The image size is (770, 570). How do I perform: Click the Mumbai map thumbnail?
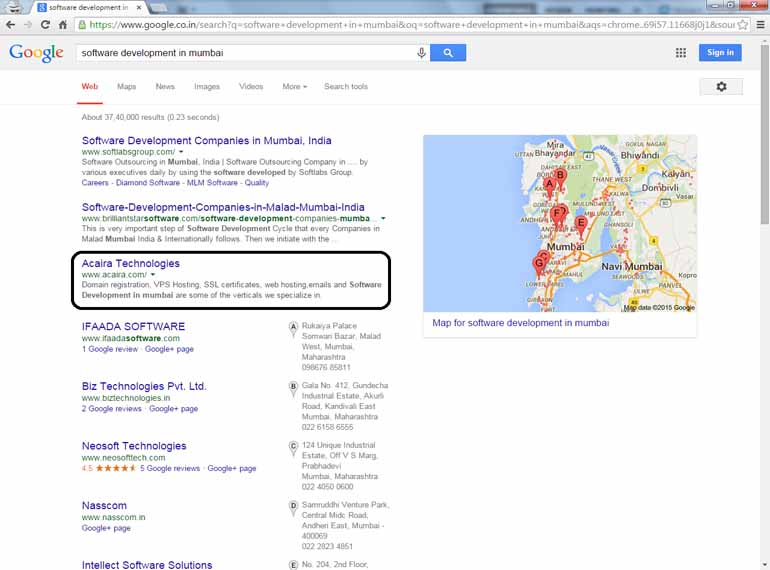[x=560, y=223]
